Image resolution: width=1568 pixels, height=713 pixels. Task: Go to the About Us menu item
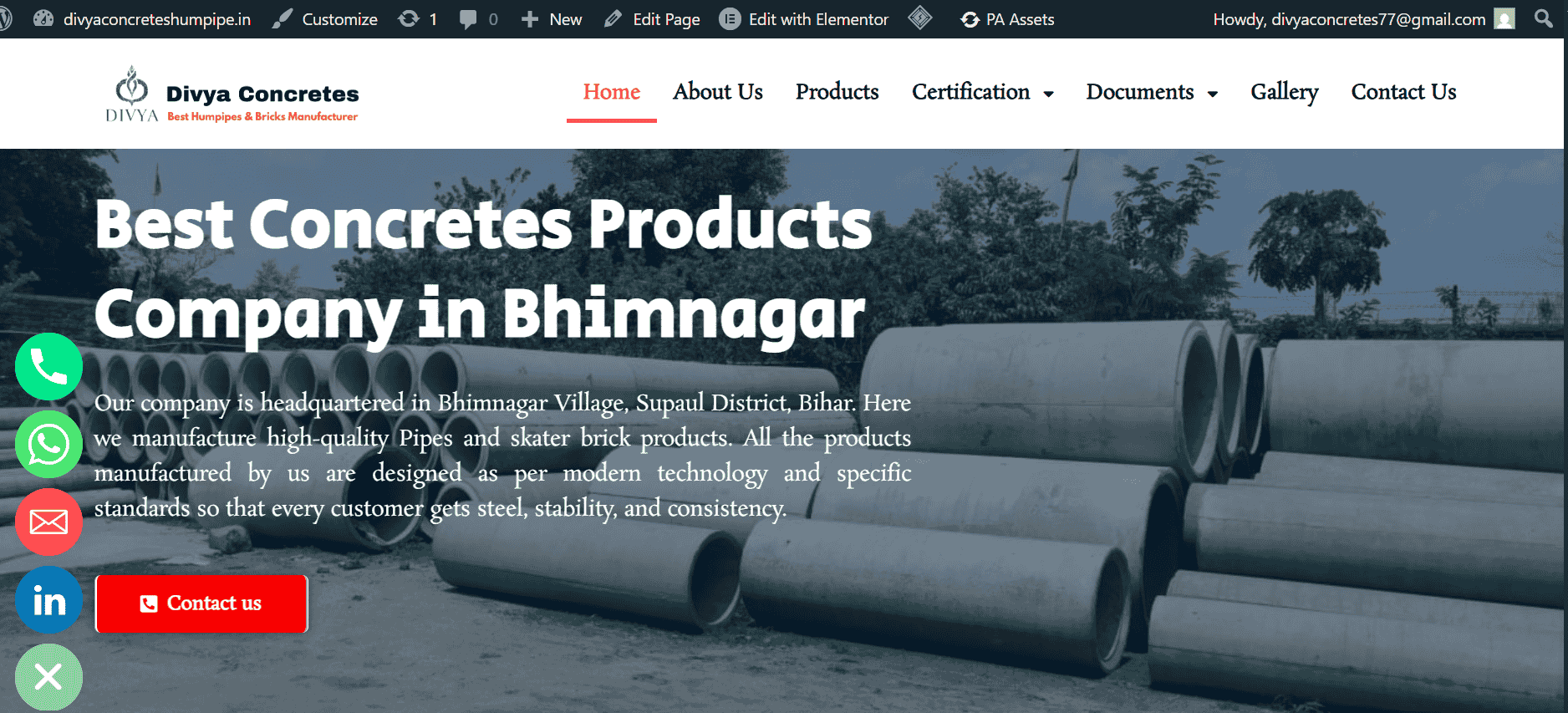click(718, 92)
